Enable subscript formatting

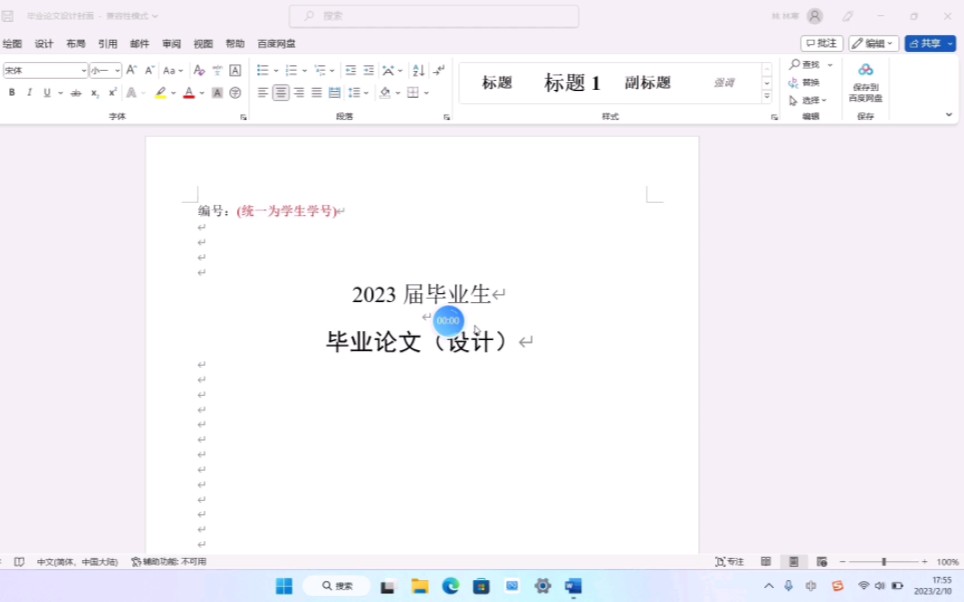point(95,93)
